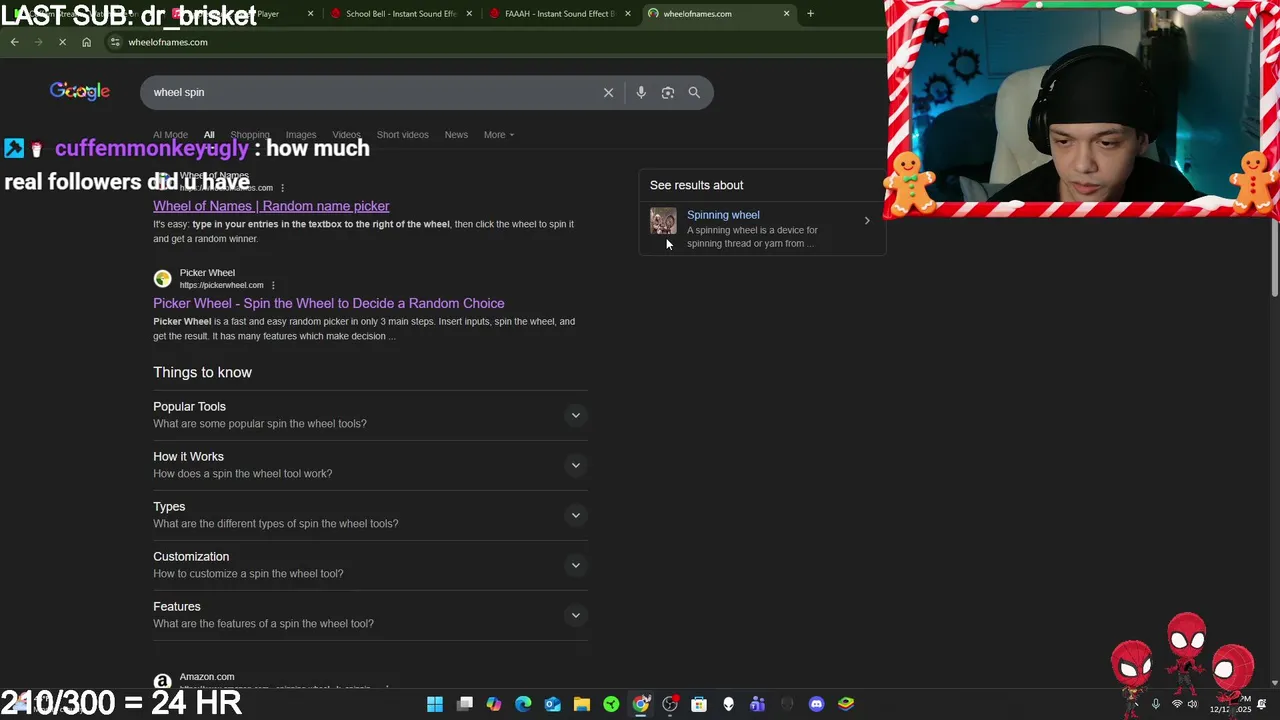This screenshot has height=720, width=1280.
Task: Open Wheel of Names random picker link
Action: 271,206
